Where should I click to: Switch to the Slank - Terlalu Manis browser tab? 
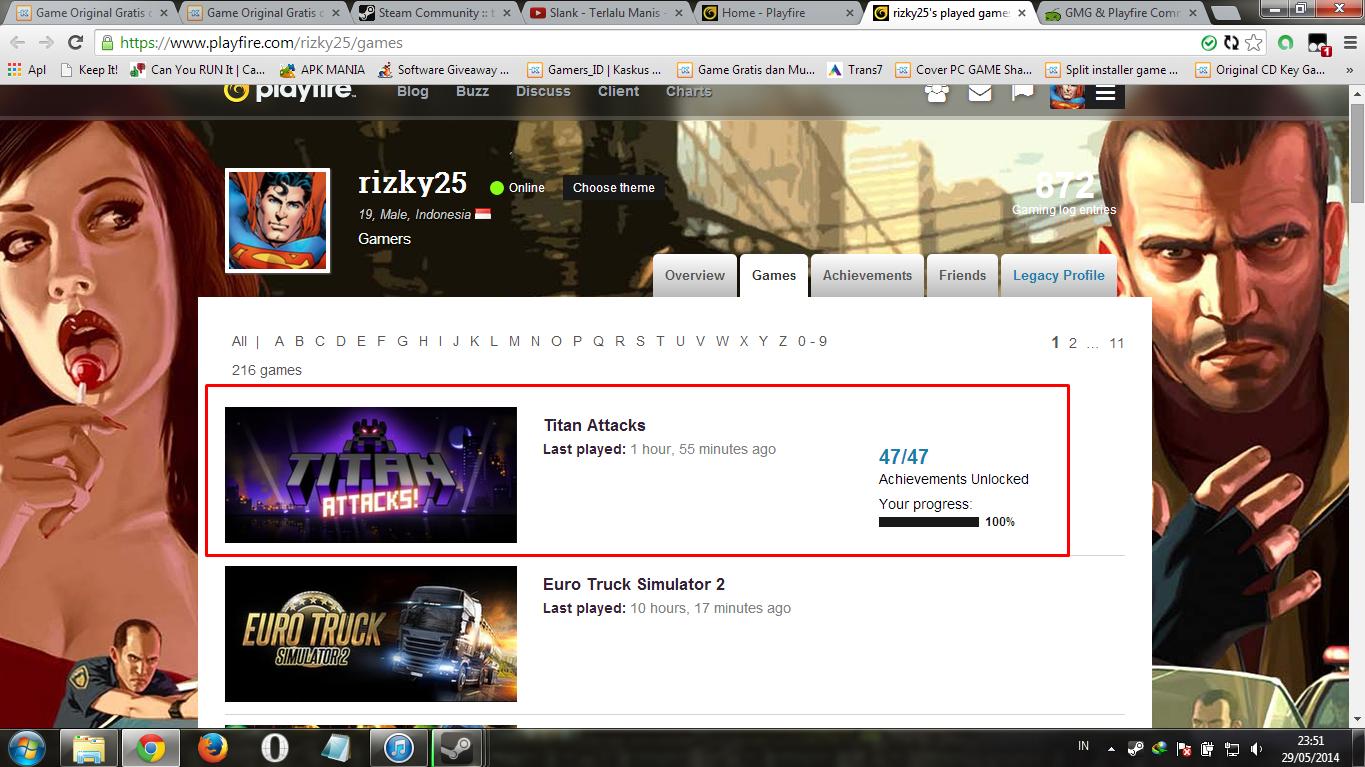(606, 13)
